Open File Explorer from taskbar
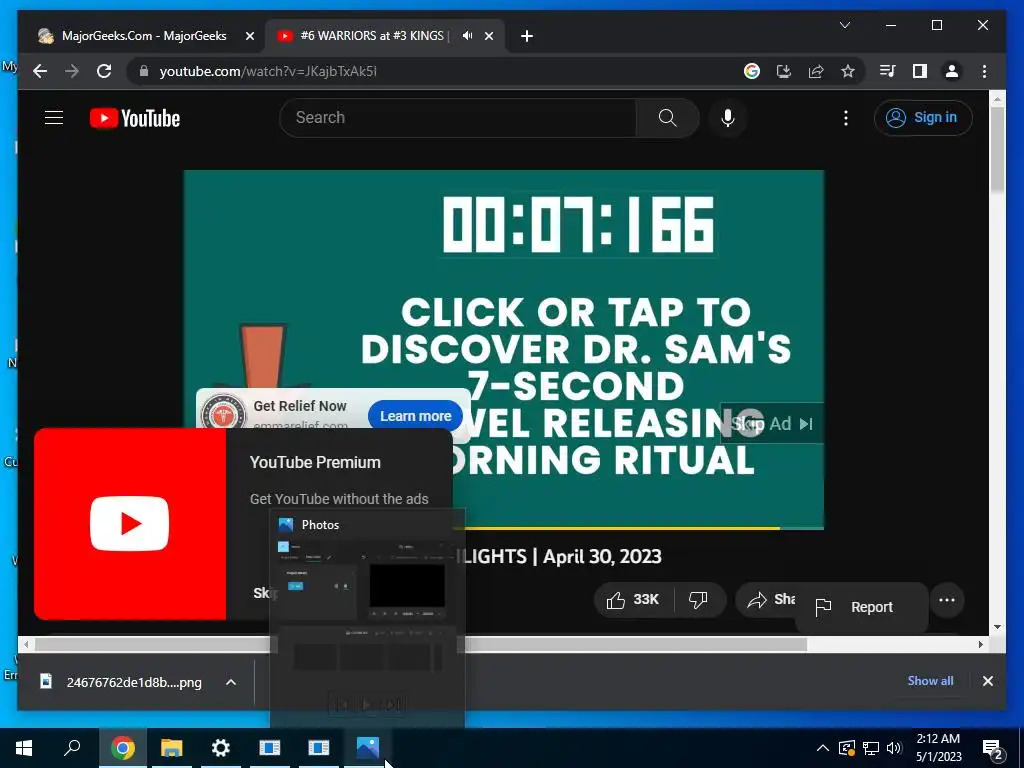Image resolution: width=1024 pixels, height=768 pixels. tap(172, 748)
